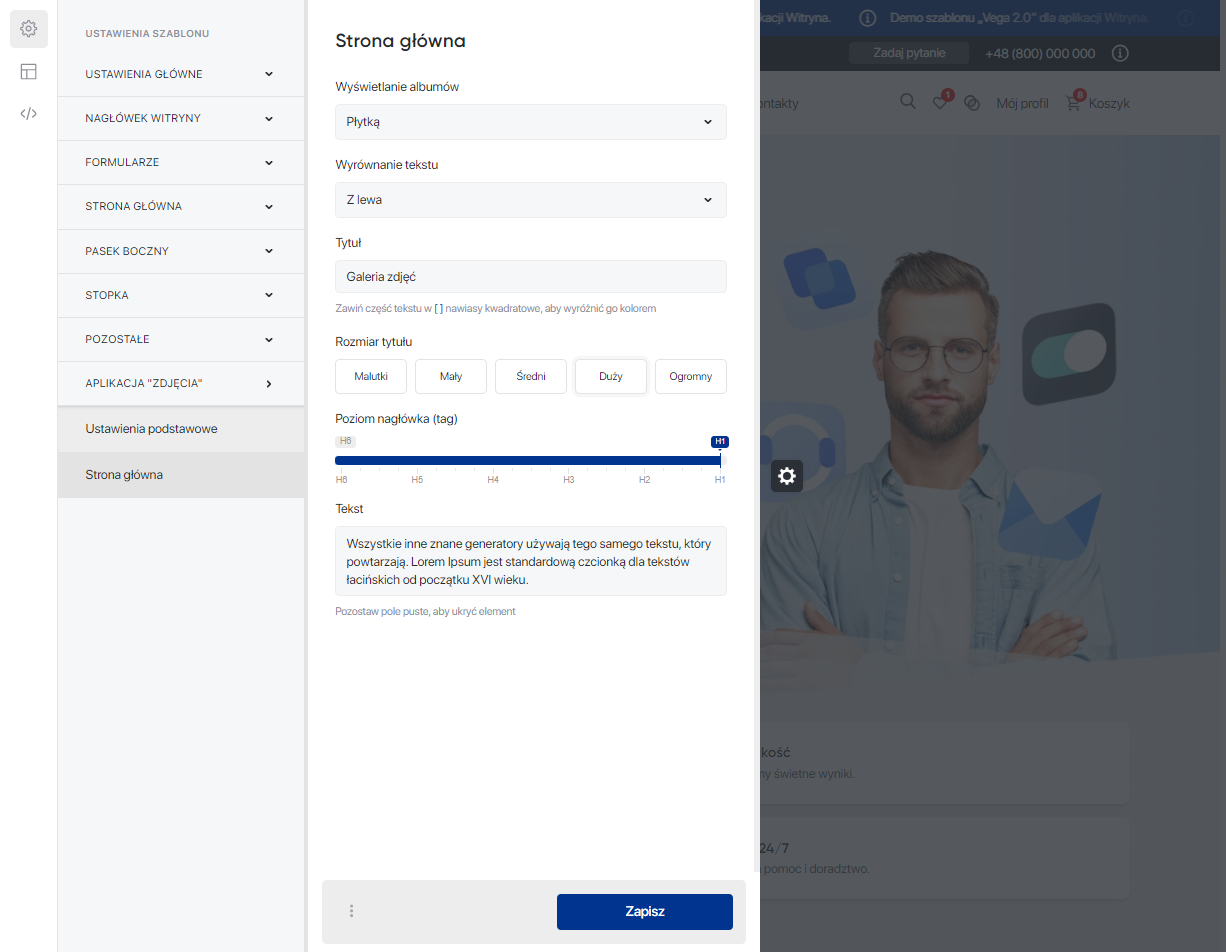
Task: Expand the Nagłówek witryny section
Action: [x=180, y=118]
